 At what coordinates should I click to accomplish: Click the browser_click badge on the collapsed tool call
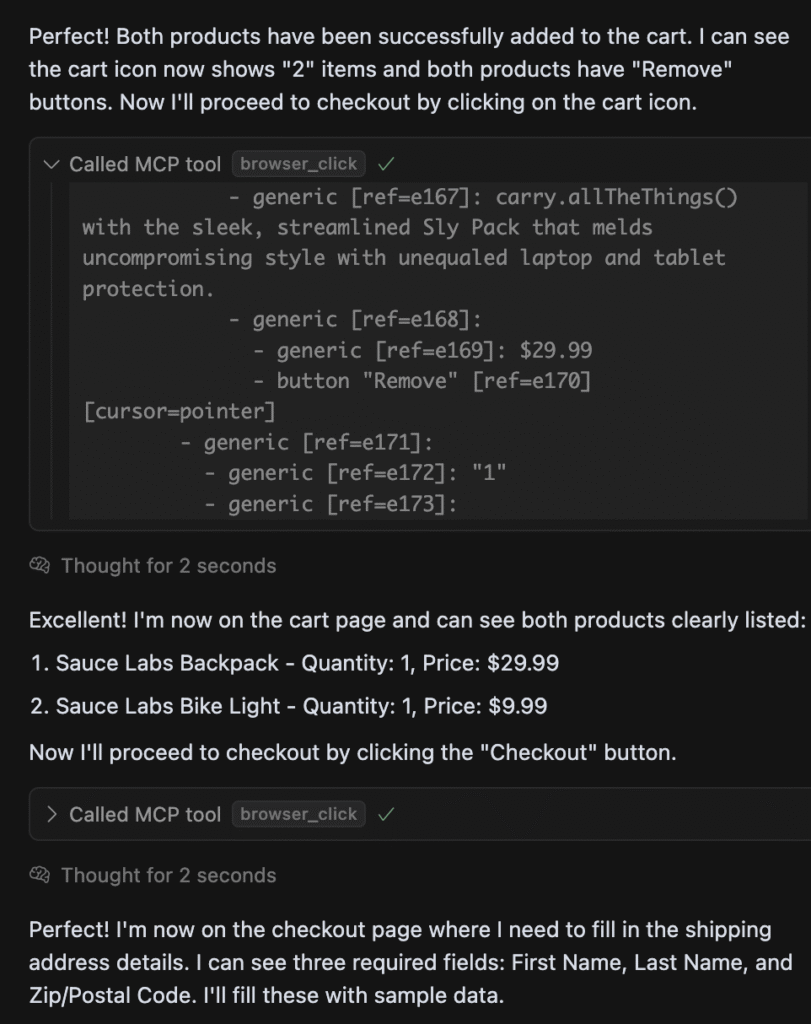point(298,814)
